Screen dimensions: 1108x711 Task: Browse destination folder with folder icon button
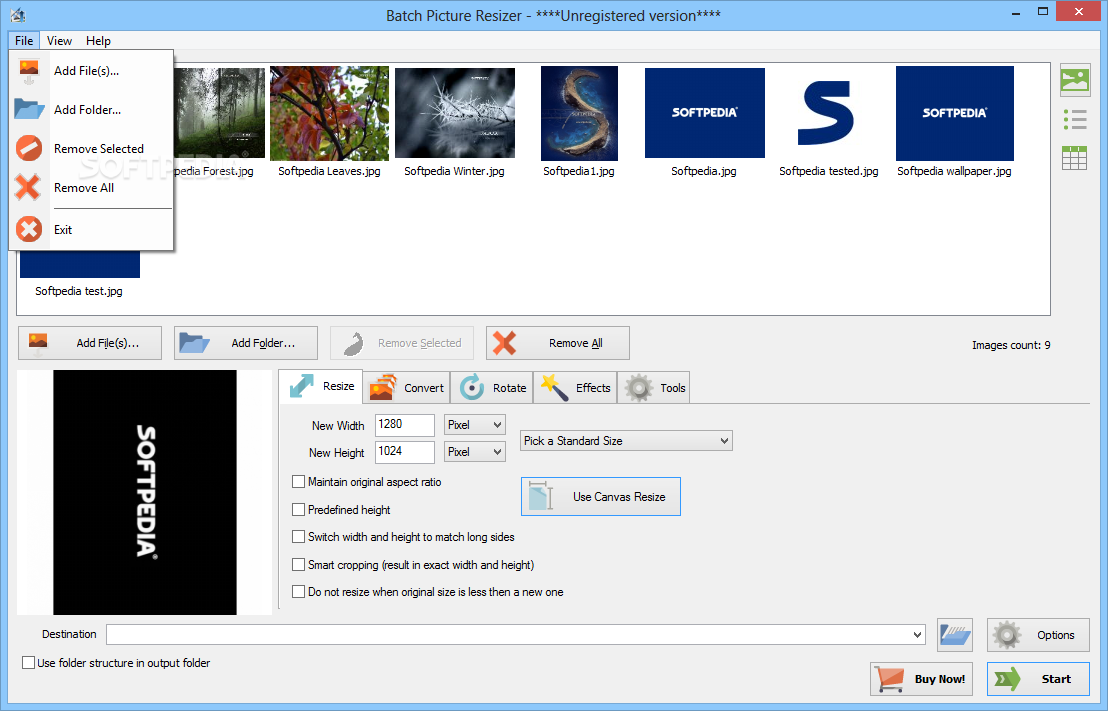point(955,635)
